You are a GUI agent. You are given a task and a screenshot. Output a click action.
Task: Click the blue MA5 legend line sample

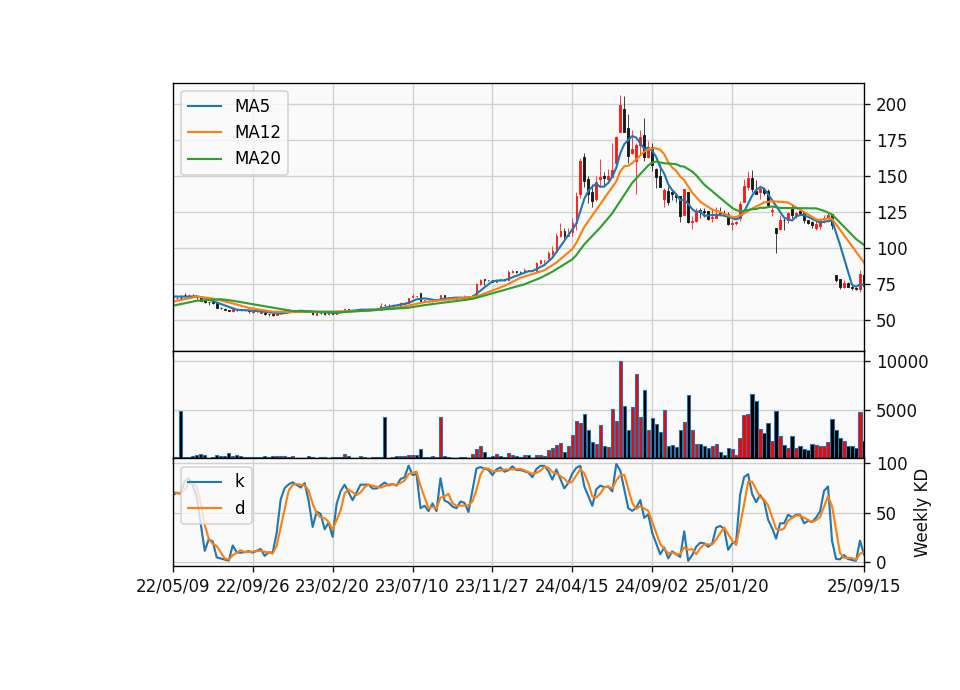(x=204, y=106)
